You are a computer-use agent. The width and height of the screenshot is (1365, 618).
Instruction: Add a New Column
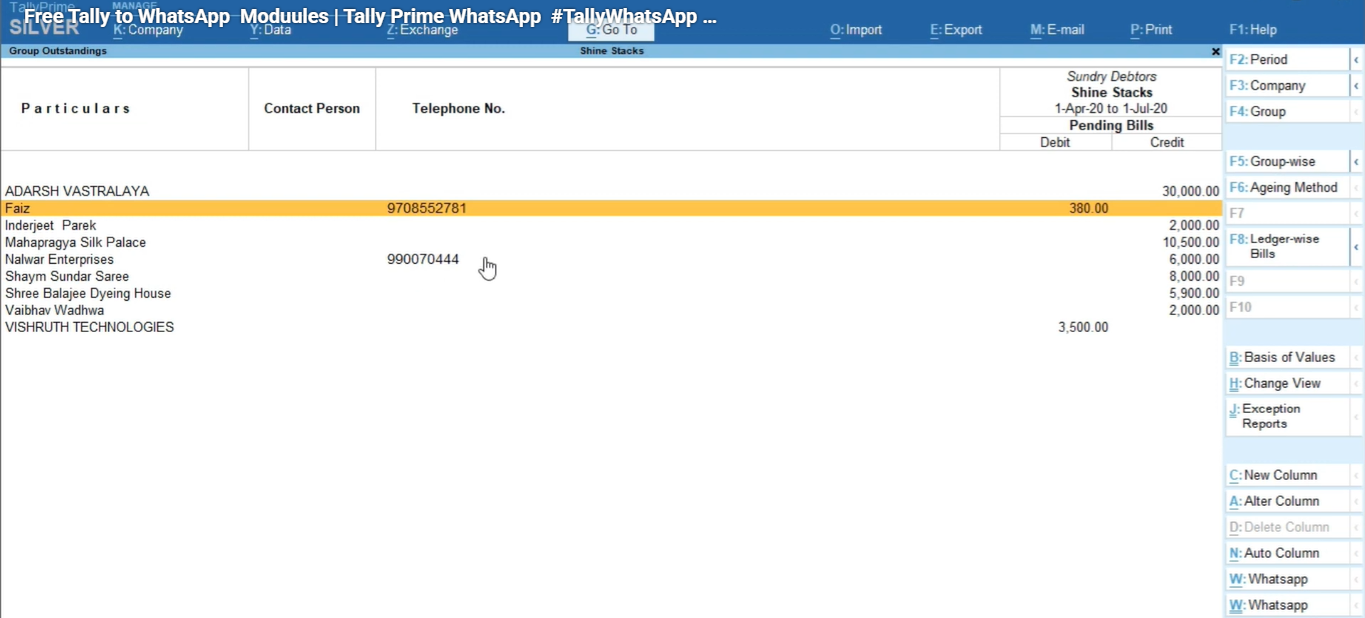[1286, 476]
